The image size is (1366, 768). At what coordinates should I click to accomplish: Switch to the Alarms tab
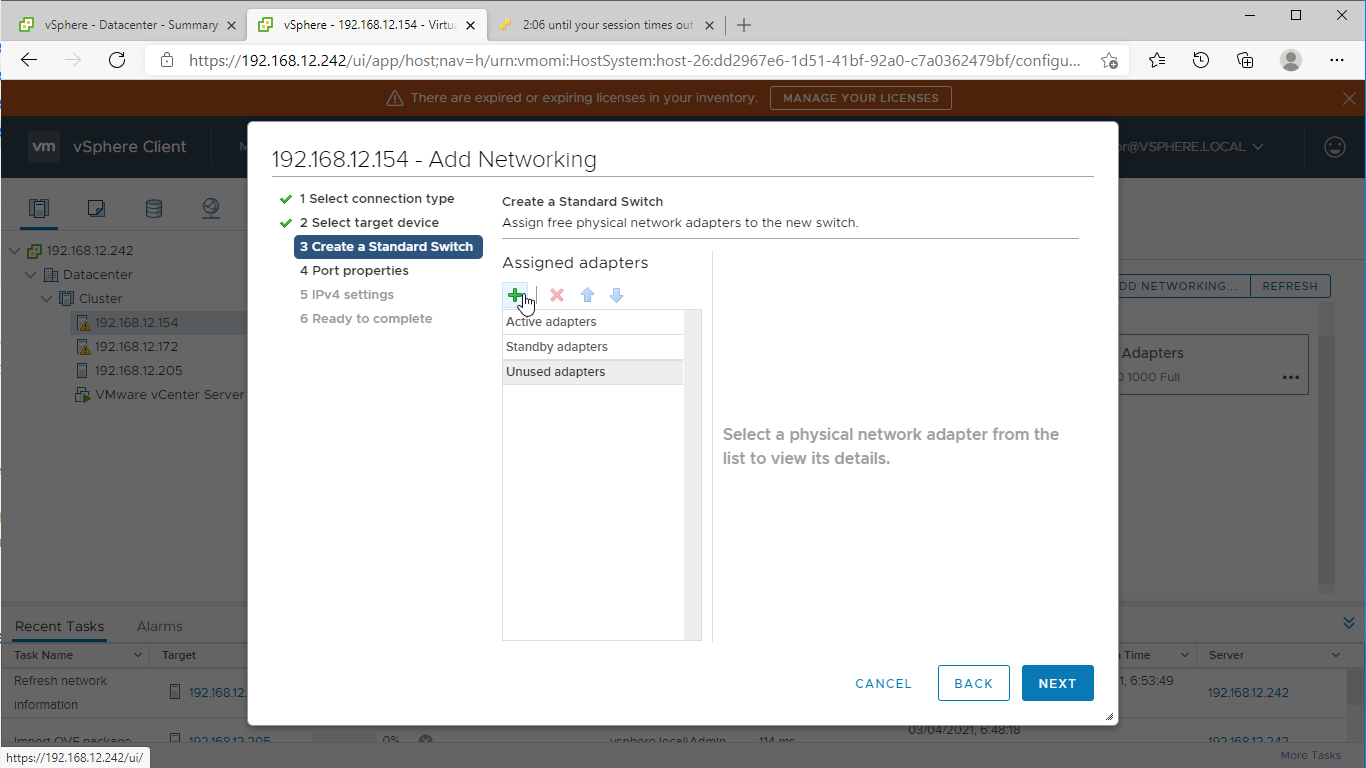pyautogui.click(x=160, y=626)
